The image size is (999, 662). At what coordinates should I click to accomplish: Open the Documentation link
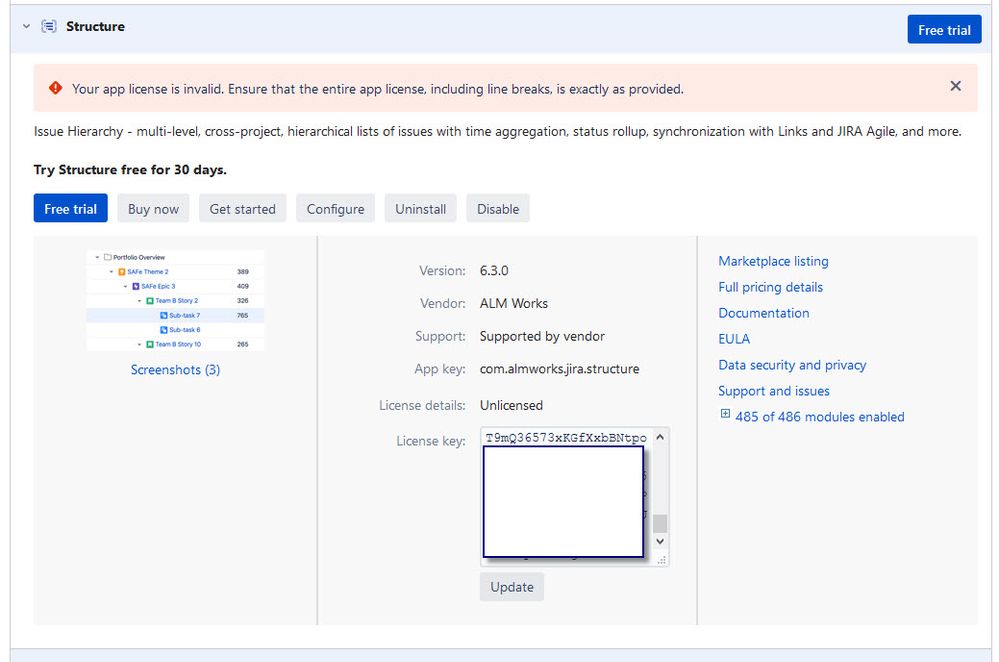pyautogui.click(x=764, y=313)
